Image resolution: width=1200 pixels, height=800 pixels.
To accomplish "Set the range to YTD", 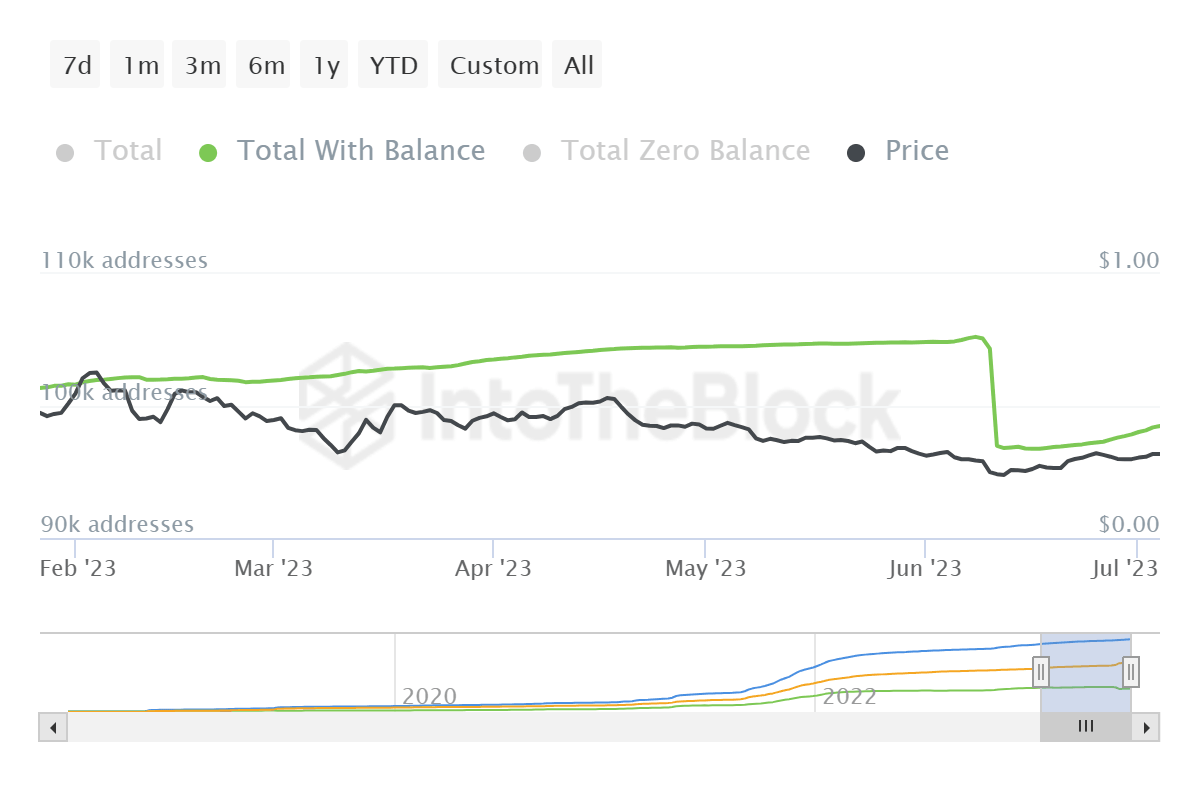I will (x=393, y=66).
